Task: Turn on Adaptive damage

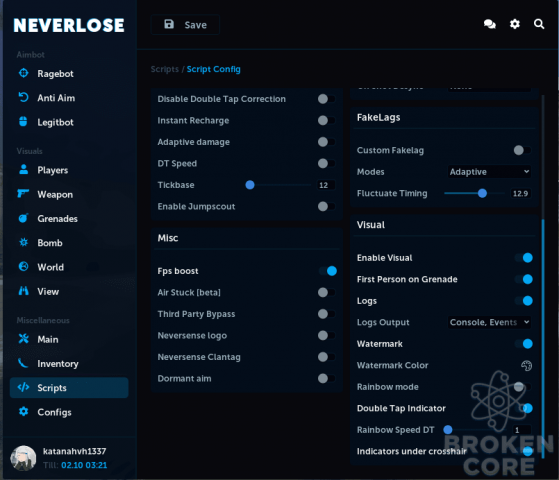Action: click(x=326, y=142)
